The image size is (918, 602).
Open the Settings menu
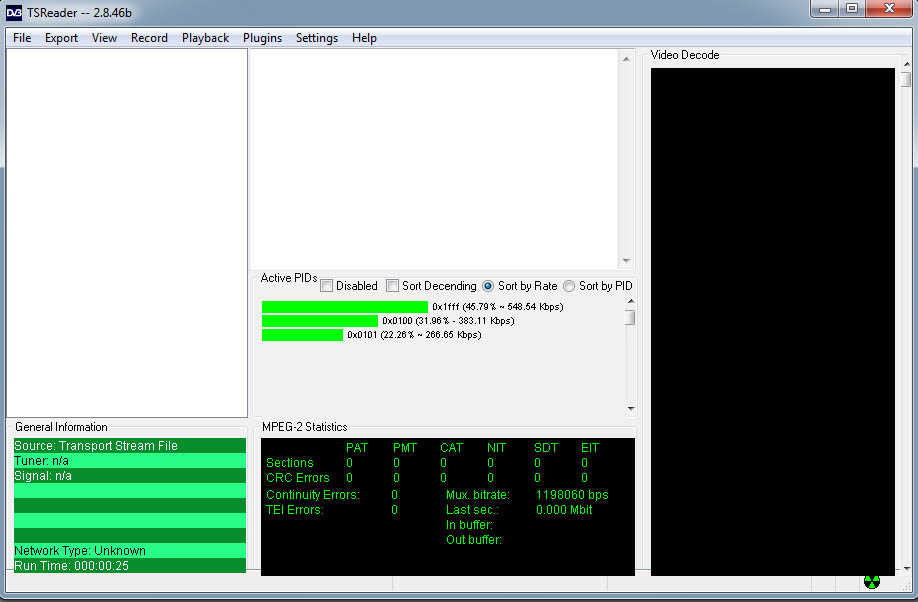click(316, 38)
